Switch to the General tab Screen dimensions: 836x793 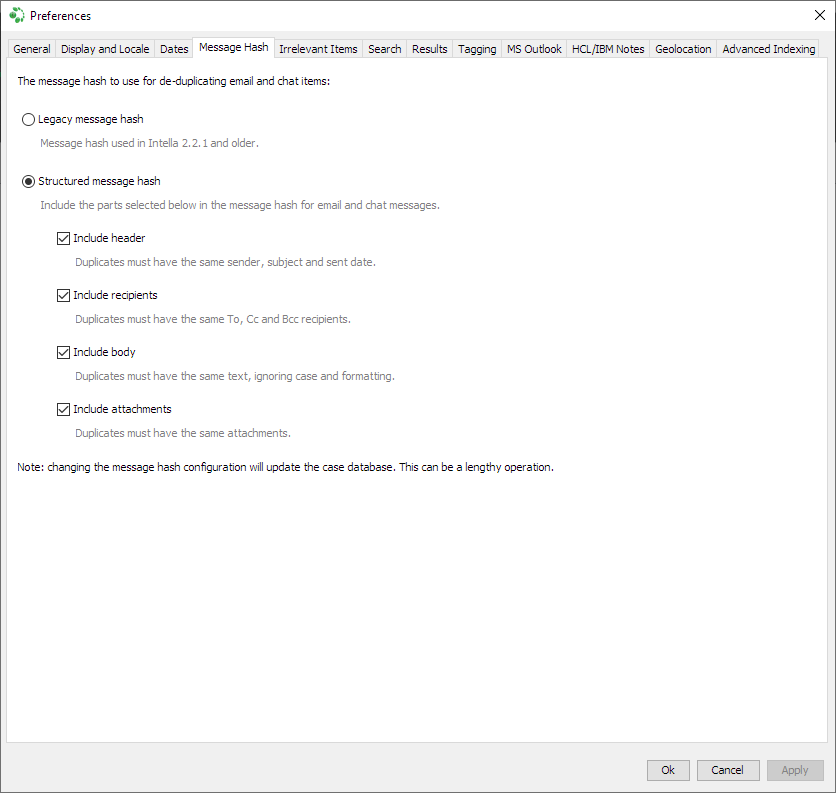pyautogui.click(x=31, y=48)
